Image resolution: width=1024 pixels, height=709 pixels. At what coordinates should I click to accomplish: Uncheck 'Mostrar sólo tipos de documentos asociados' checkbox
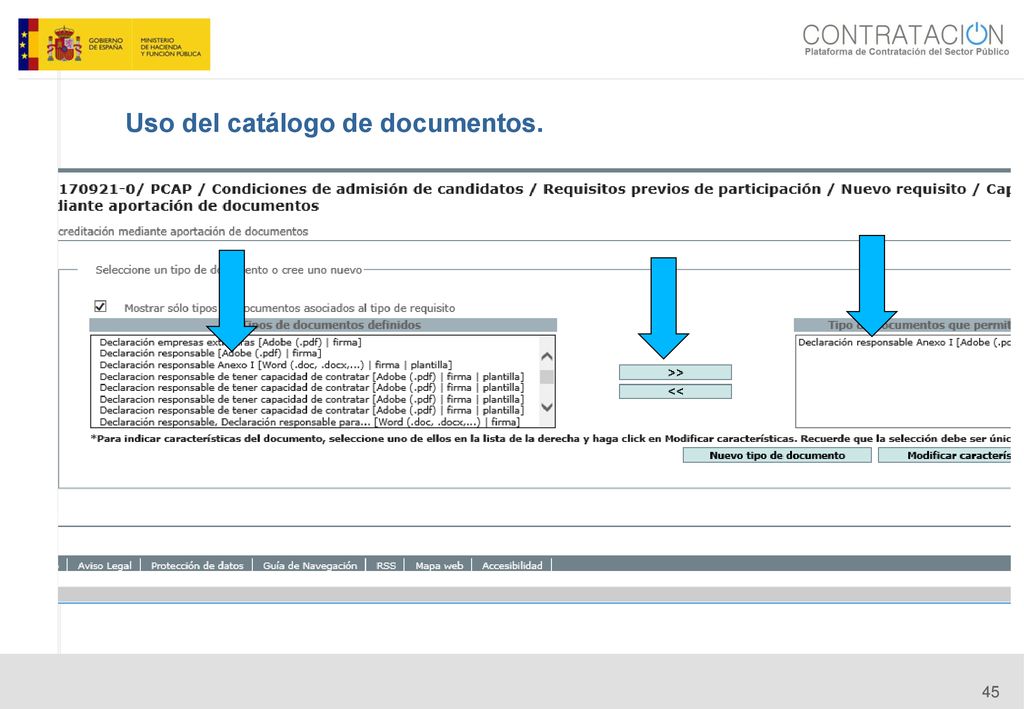click(101, 306)
